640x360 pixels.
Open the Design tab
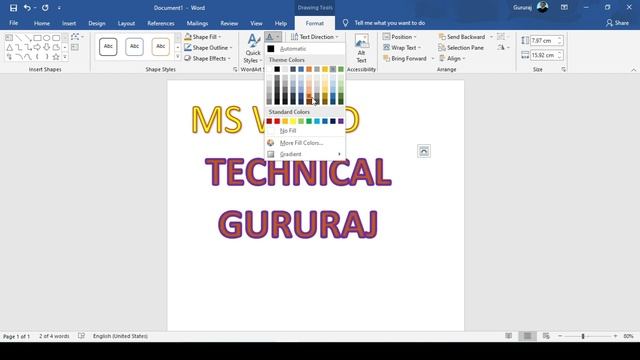(x=97, y=23)
